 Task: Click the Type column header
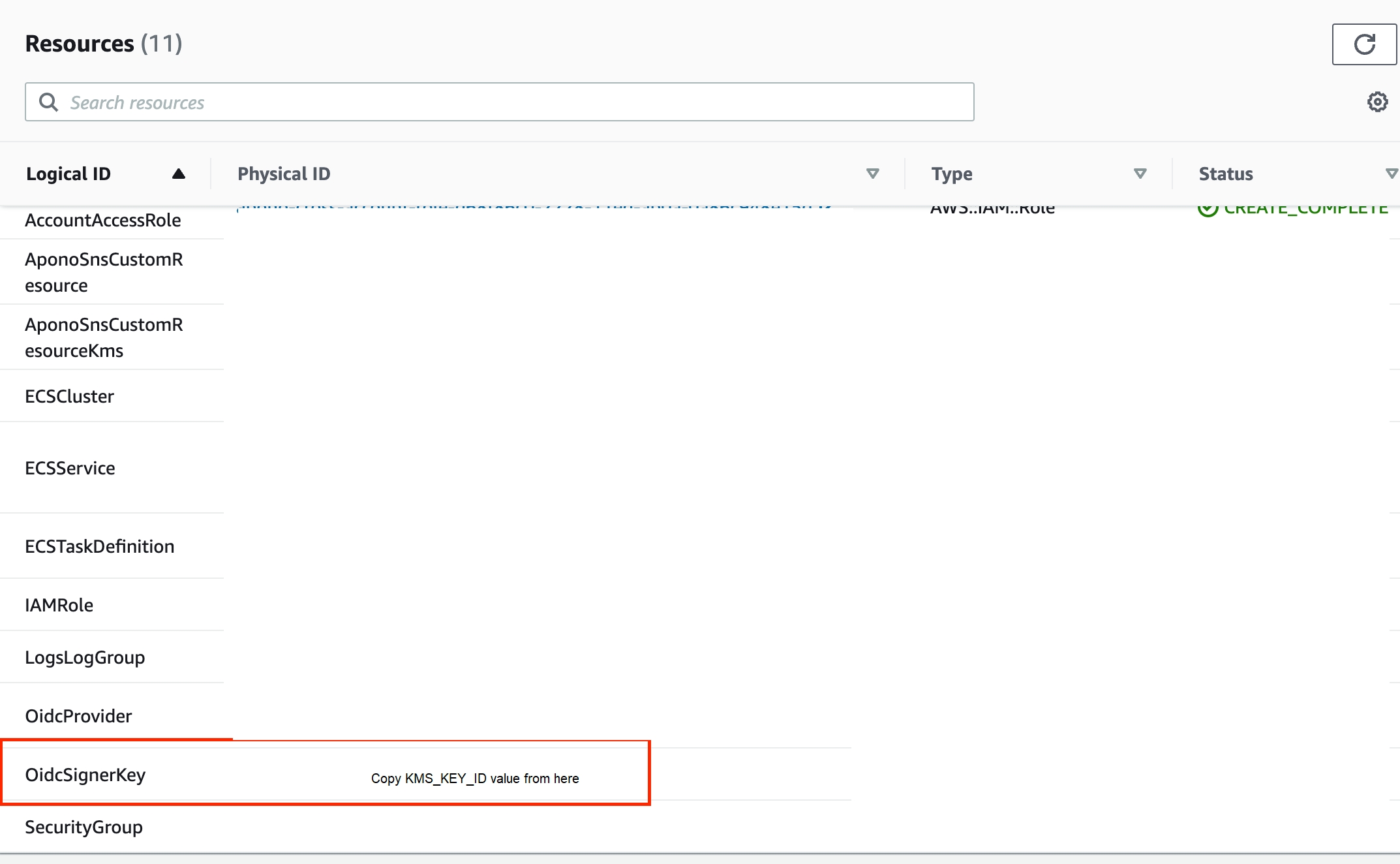coord(952,174)
